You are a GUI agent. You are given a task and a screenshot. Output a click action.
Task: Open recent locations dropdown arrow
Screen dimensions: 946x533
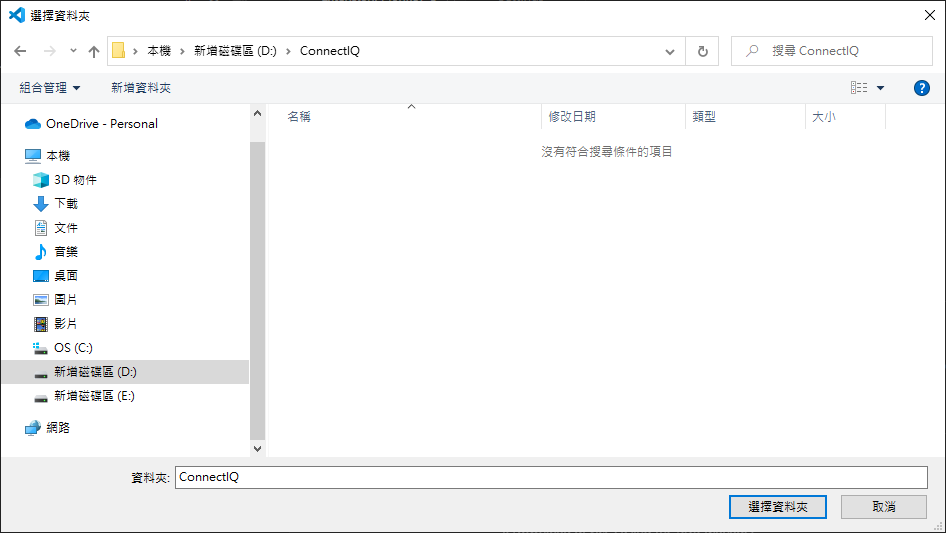pyautogui.click(x=73, y=51)
